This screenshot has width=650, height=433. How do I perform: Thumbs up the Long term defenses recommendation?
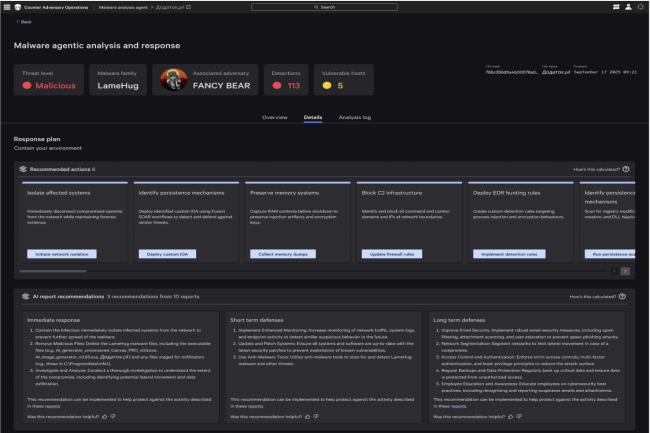510,414
